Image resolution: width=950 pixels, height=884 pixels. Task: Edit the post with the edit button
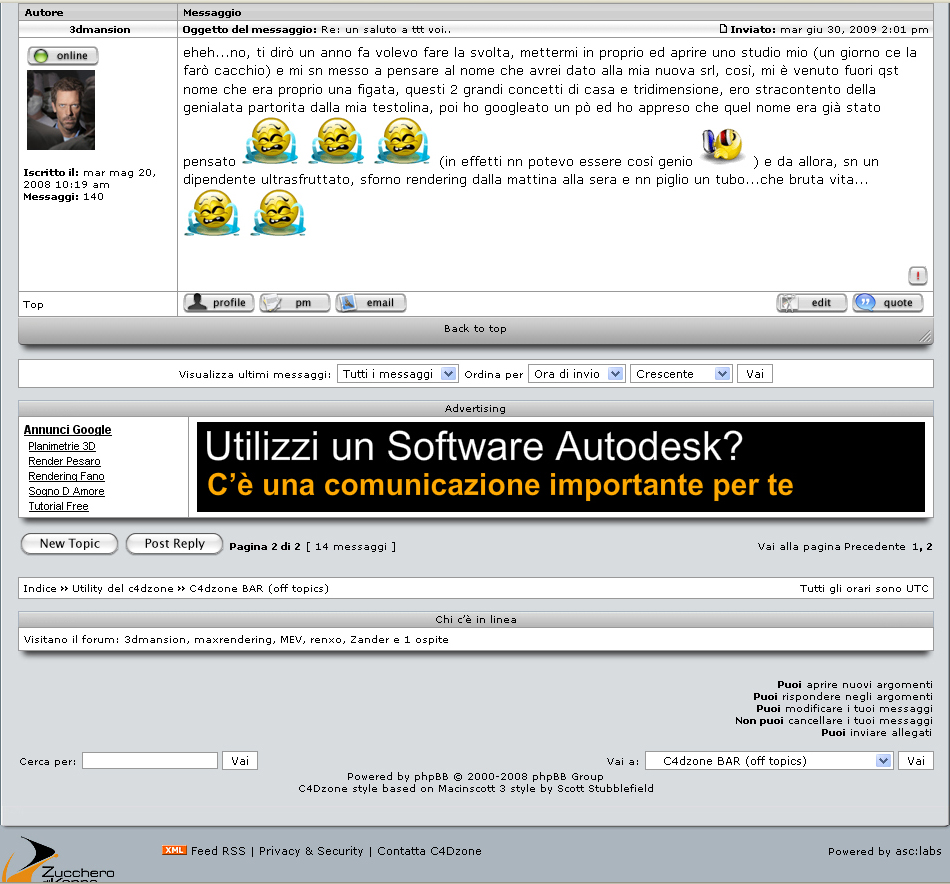click(812, 302)
